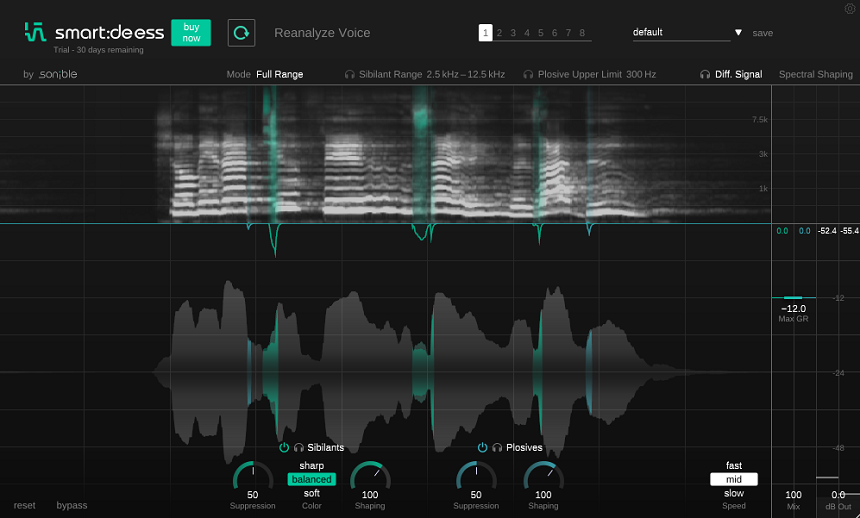Select state slot 5
Screen dimensions: 860x518
540,33
